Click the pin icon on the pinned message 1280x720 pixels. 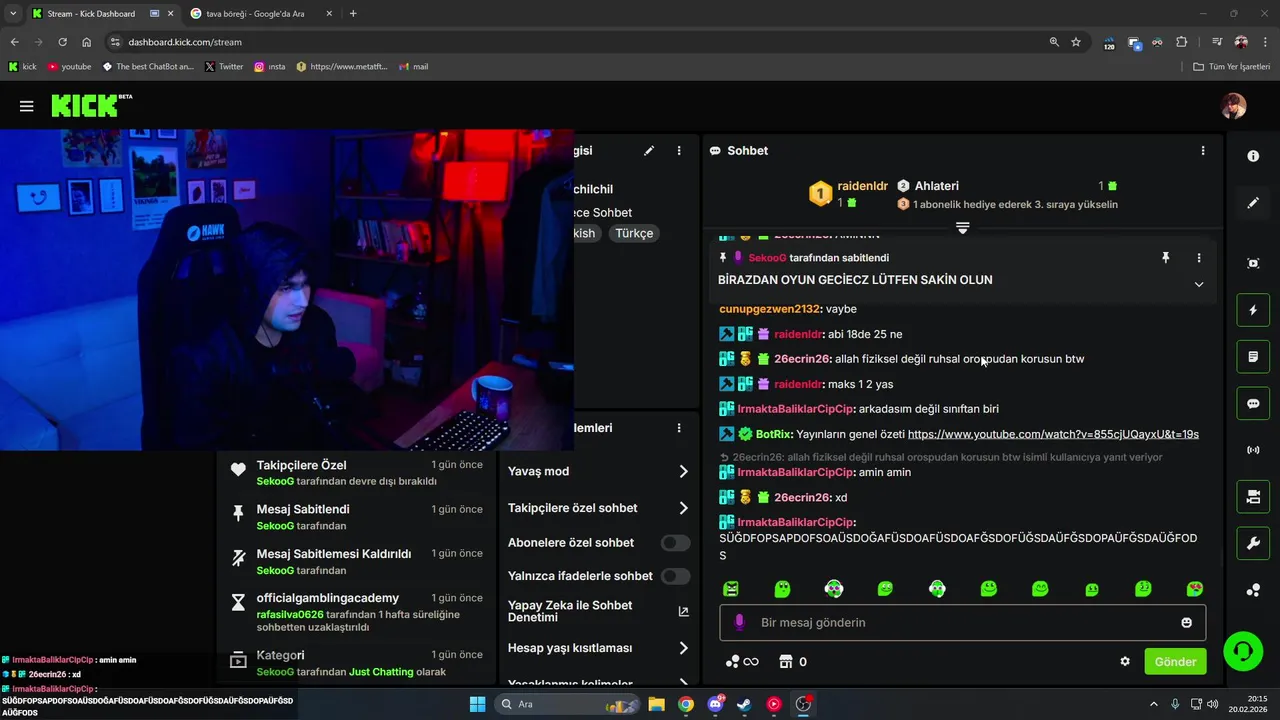pyautogui.click(x=1165, y=258)
